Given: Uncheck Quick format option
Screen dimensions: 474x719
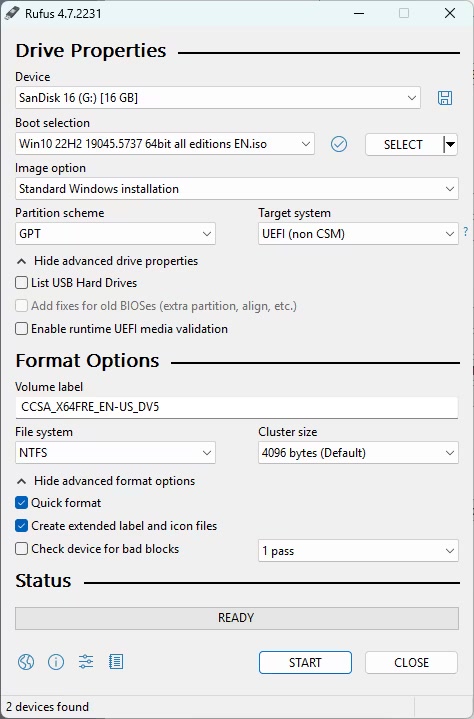Looking at the screenshot, I should [22, 503].
